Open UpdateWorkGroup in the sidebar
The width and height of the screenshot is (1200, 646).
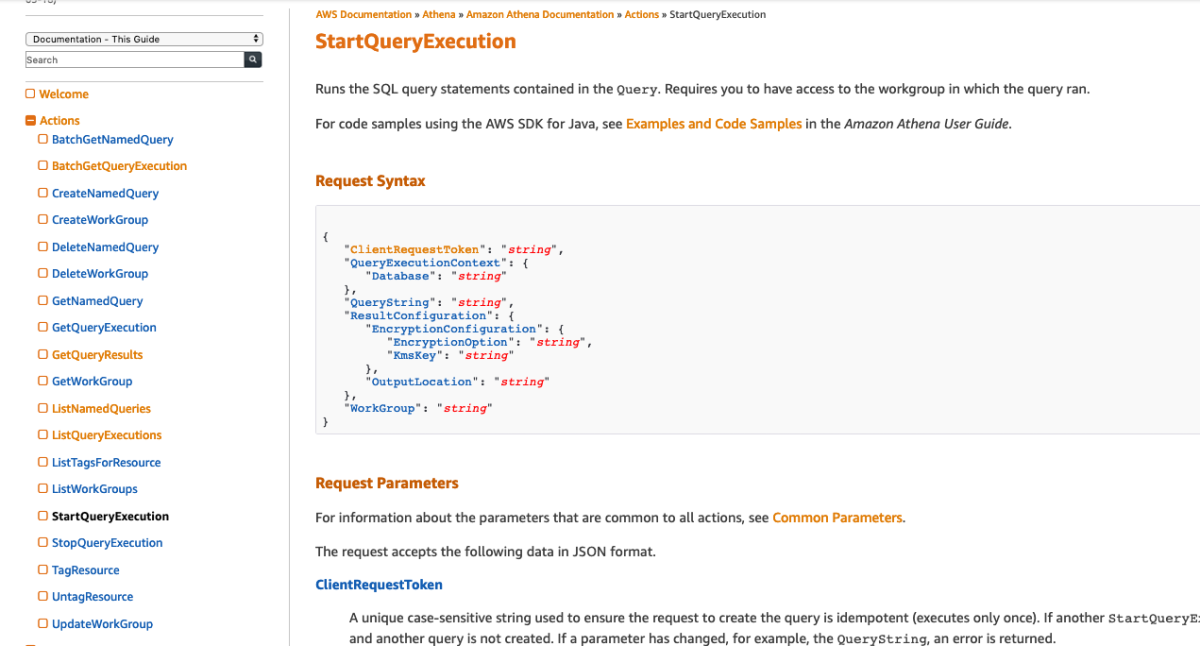pyautogui.click(x=102, y=624)
